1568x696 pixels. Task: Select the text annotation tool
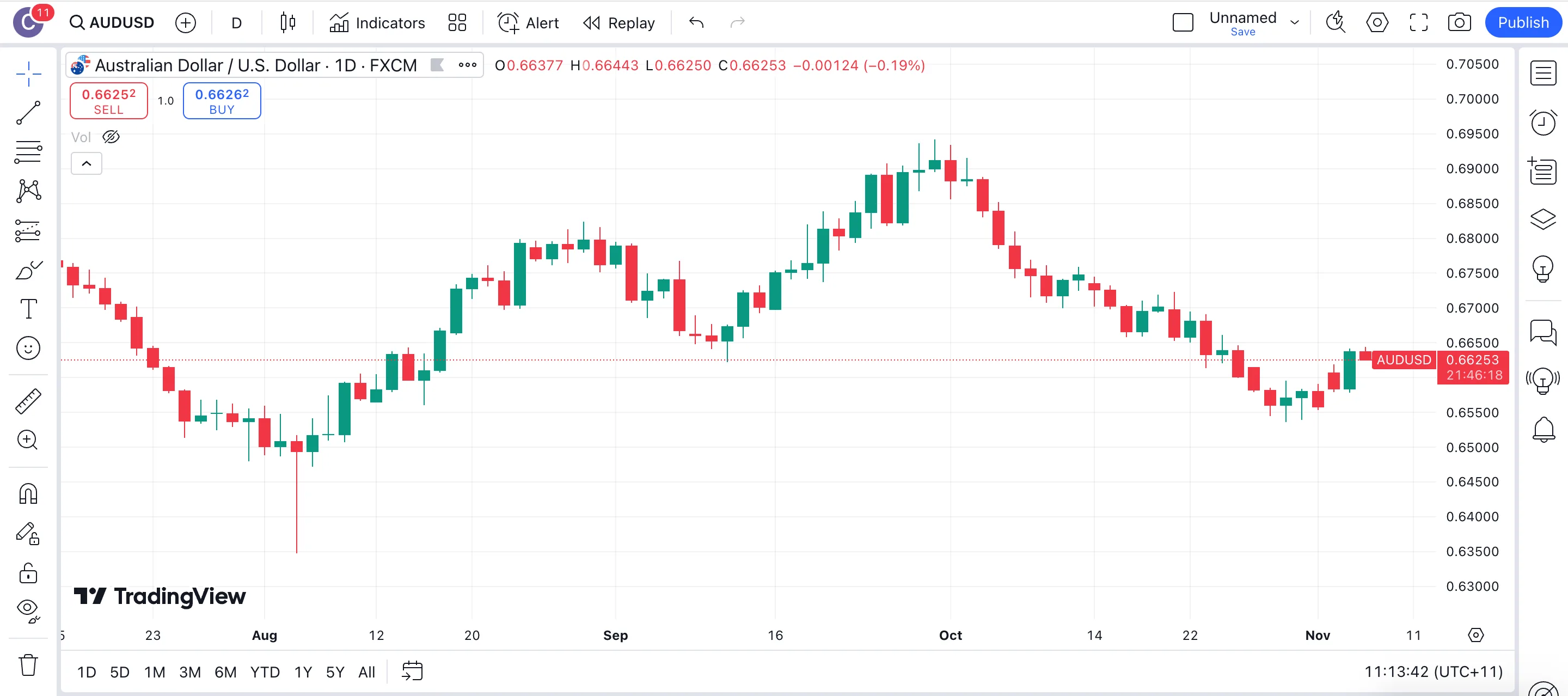tap(28, 309)
